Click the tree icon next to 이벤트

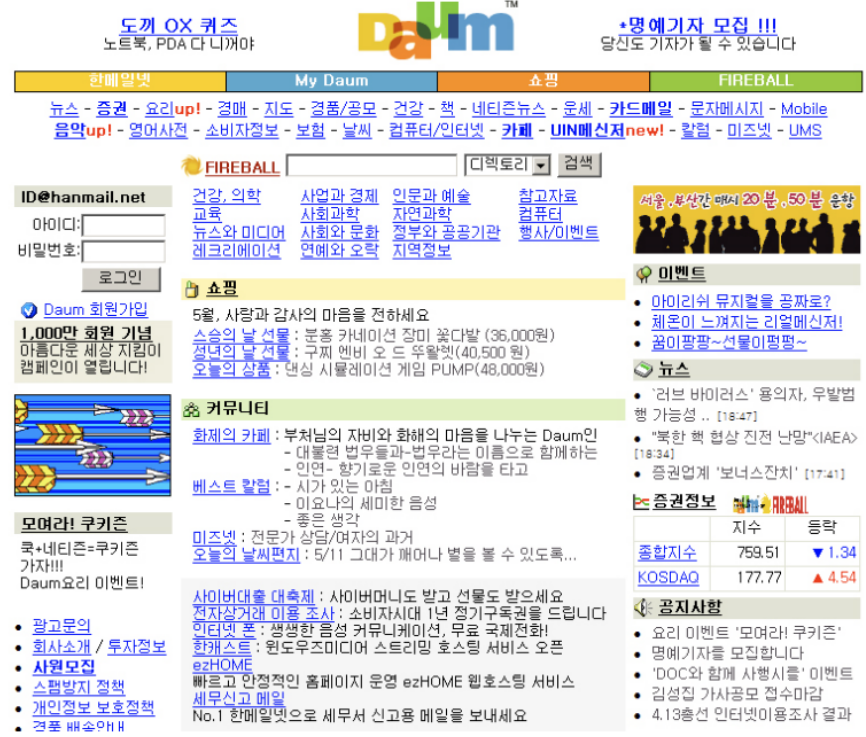(x=643, y=274)
